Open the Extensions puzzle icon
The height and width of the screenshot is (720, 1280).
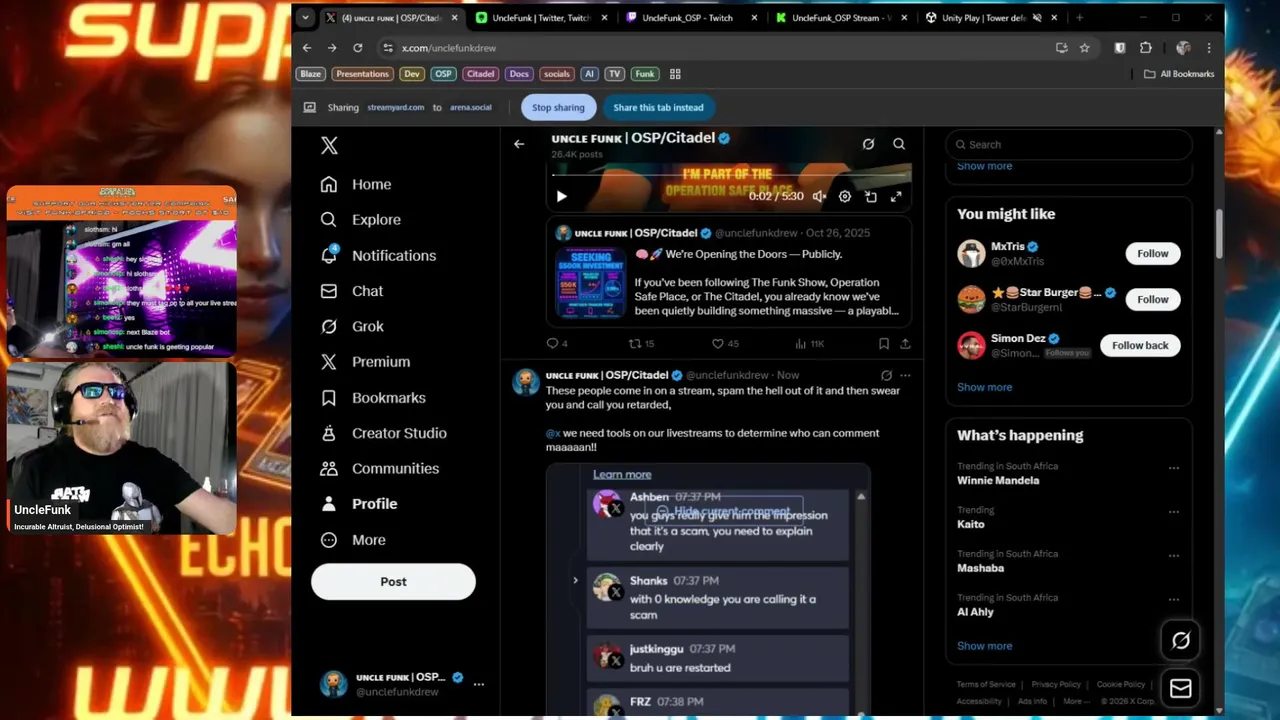coord(1146,48)
